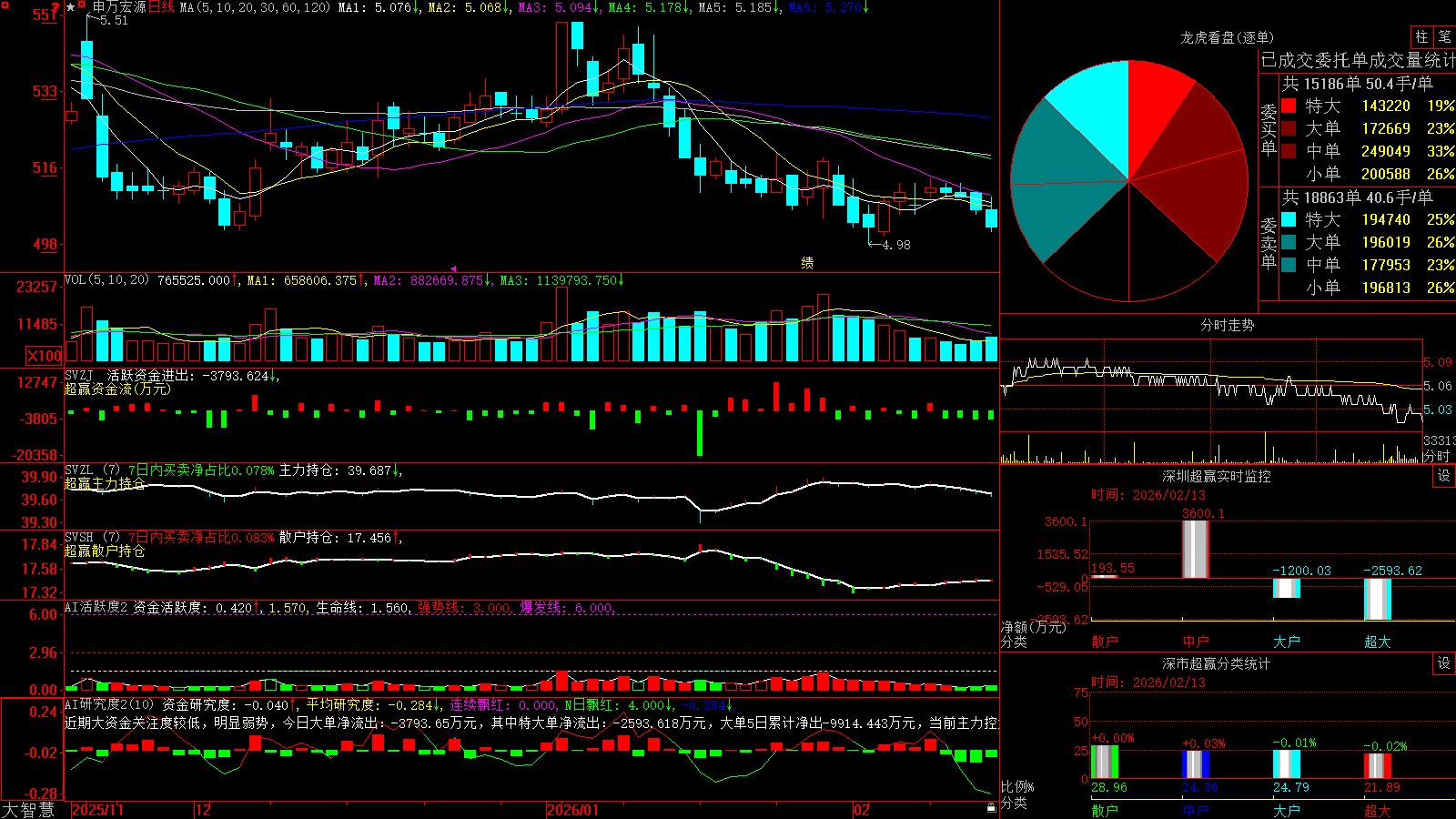Click the 绩 earnings marker on chart

point(807,263)
